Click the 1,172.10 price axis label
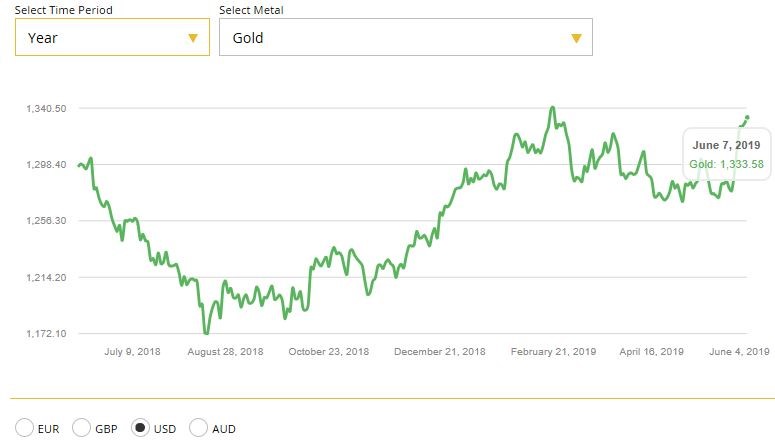The height and width of the screenshot is (440, 775). coord(46,333)
